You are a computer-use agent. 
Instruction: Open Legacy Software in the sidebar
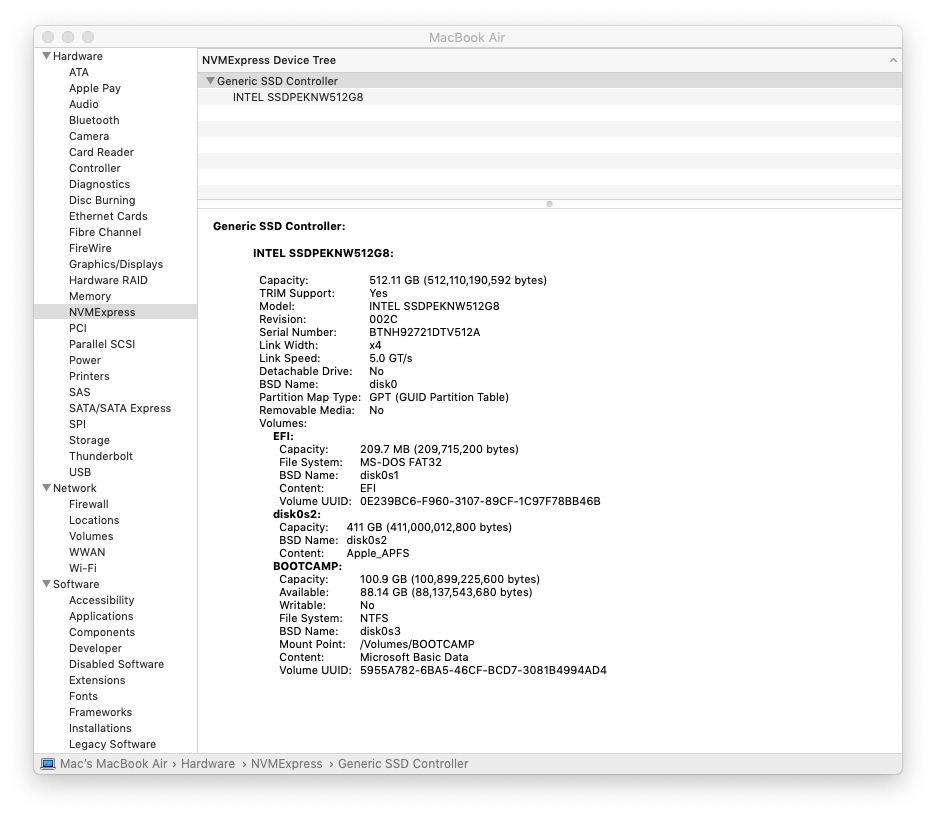113,744
